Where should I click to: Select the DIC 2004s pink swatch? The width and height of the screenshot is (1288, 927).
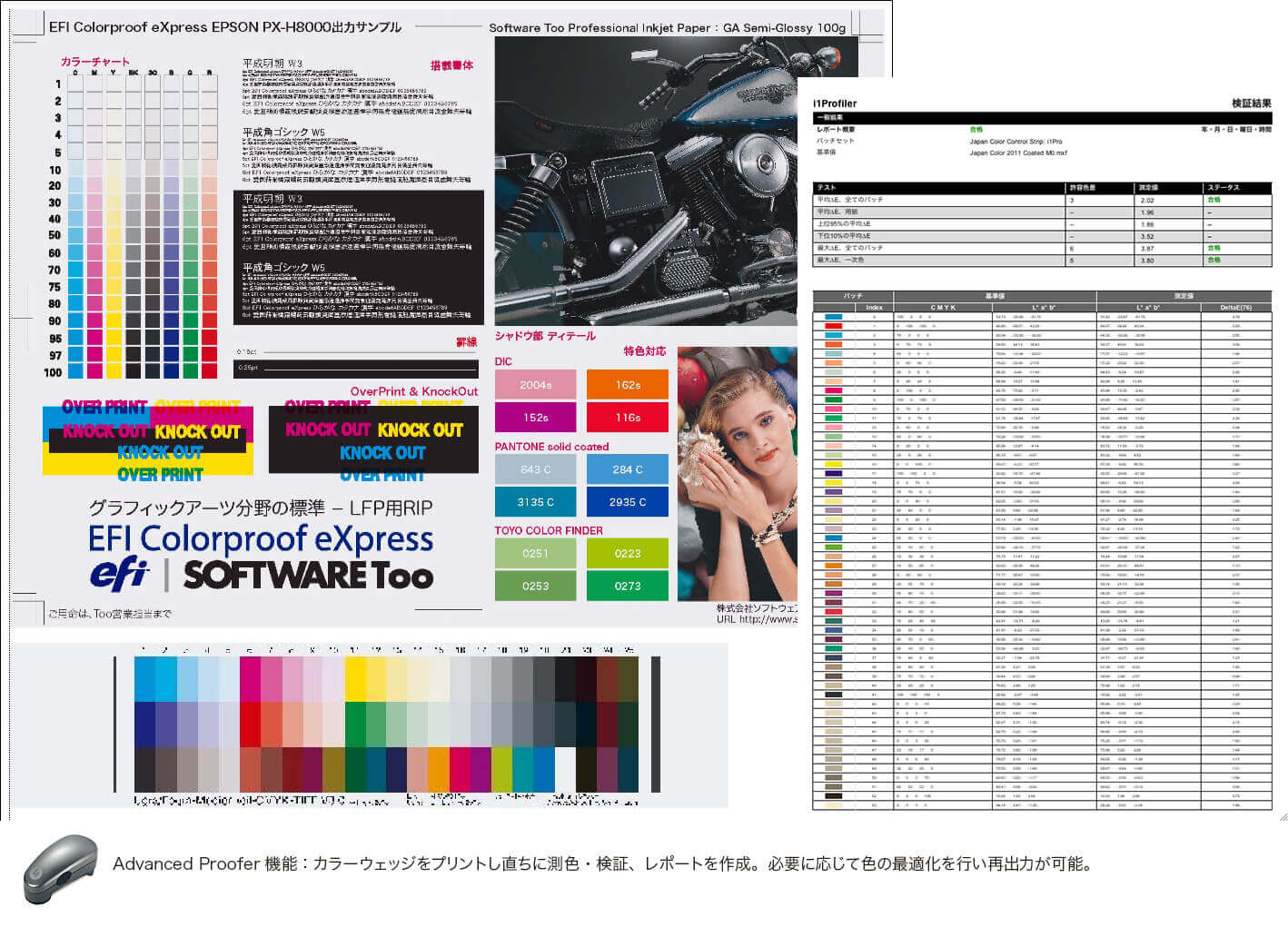[x=535, y=385]
